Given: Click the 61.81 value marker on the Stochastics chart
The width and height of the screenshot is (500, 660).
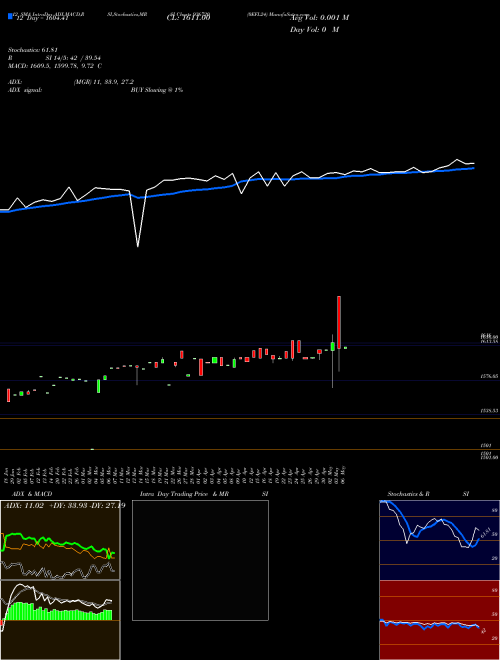Looking at the screenshot, I should click(484, 533).
